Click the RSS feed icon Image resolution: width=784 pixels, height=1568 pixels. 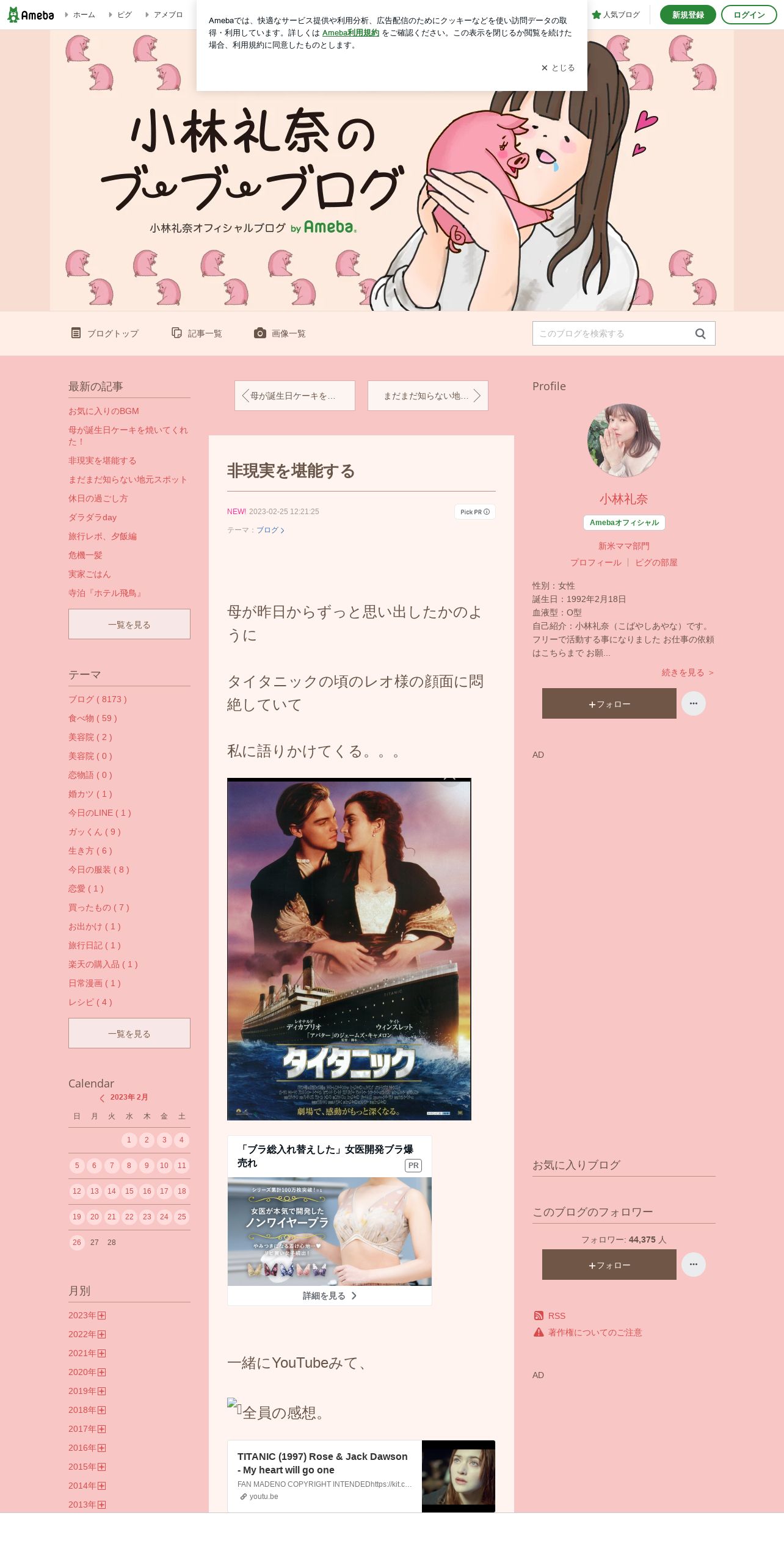click(539, 1316)
